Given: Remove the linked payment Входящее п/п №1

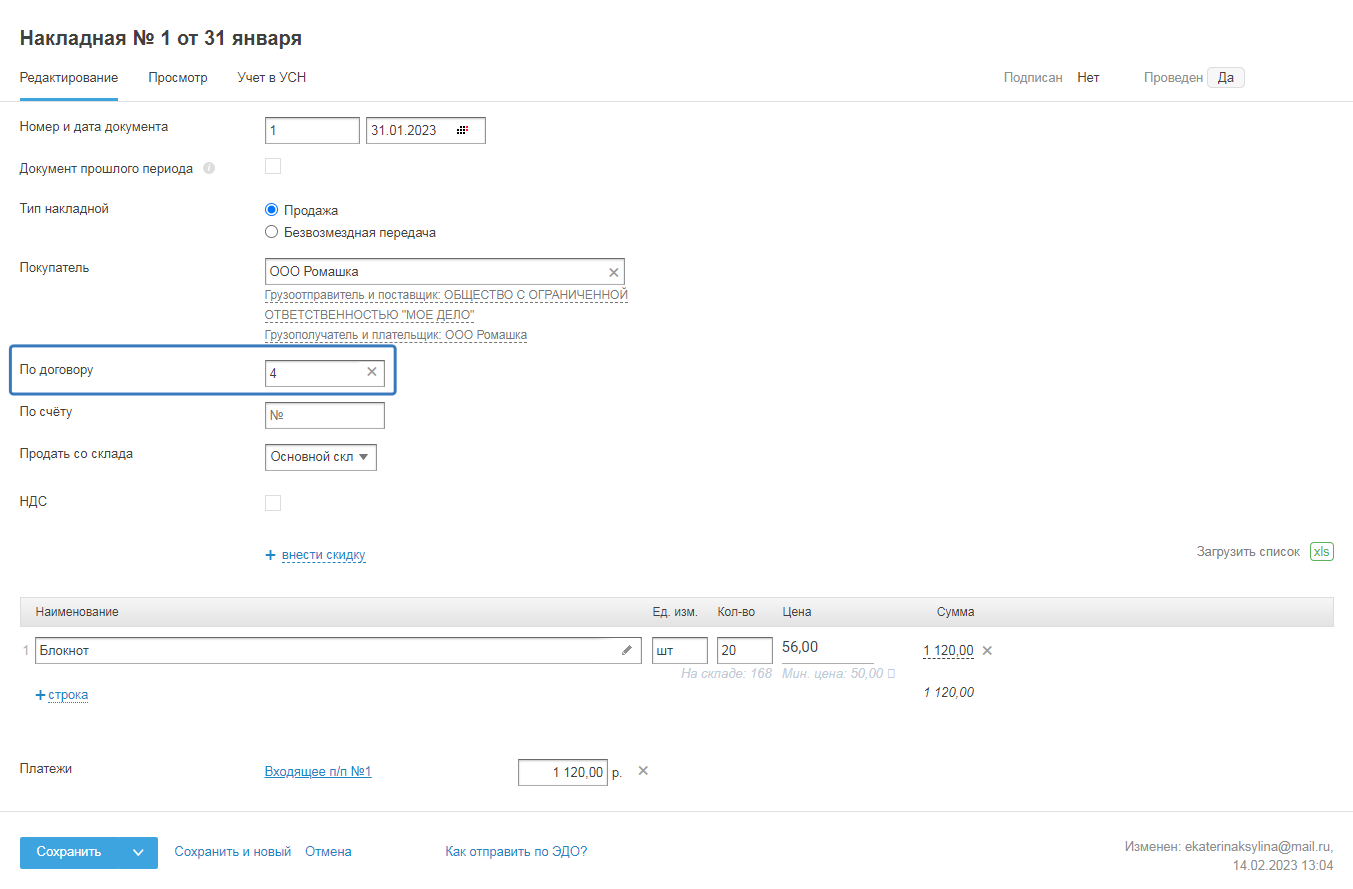Looking at the screenshot, I should pyautogui.click(x=643, y=770).
